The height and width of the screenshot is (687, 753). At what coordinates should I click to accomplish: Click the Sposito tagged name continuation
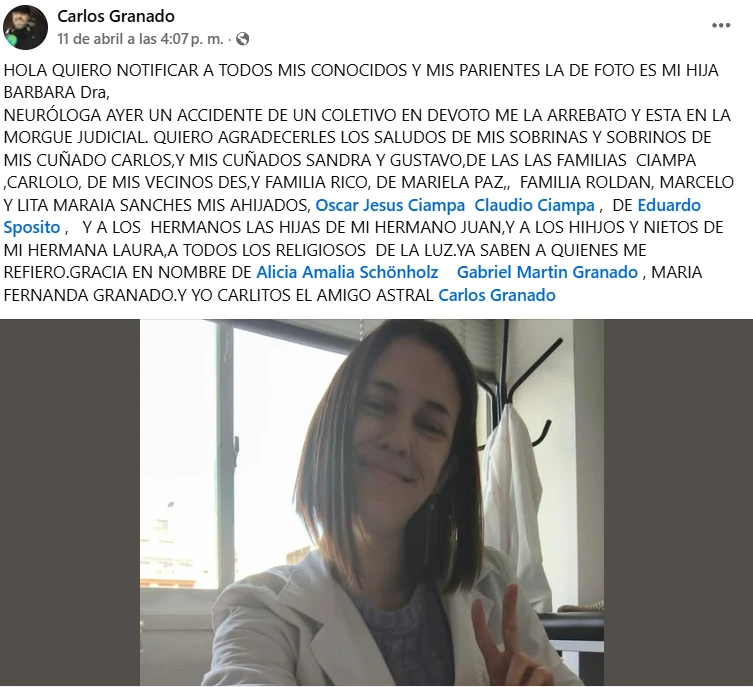click(x=32, y=227)
